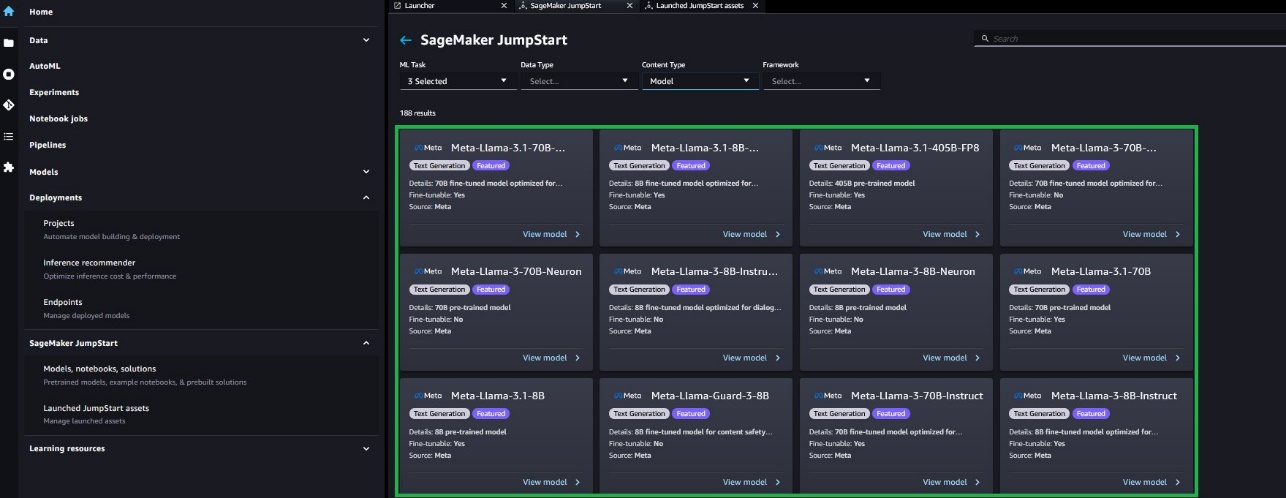Click the Launcher tab's icon
This screenshot has height=498, width=1286.
(x=397, y=6)
